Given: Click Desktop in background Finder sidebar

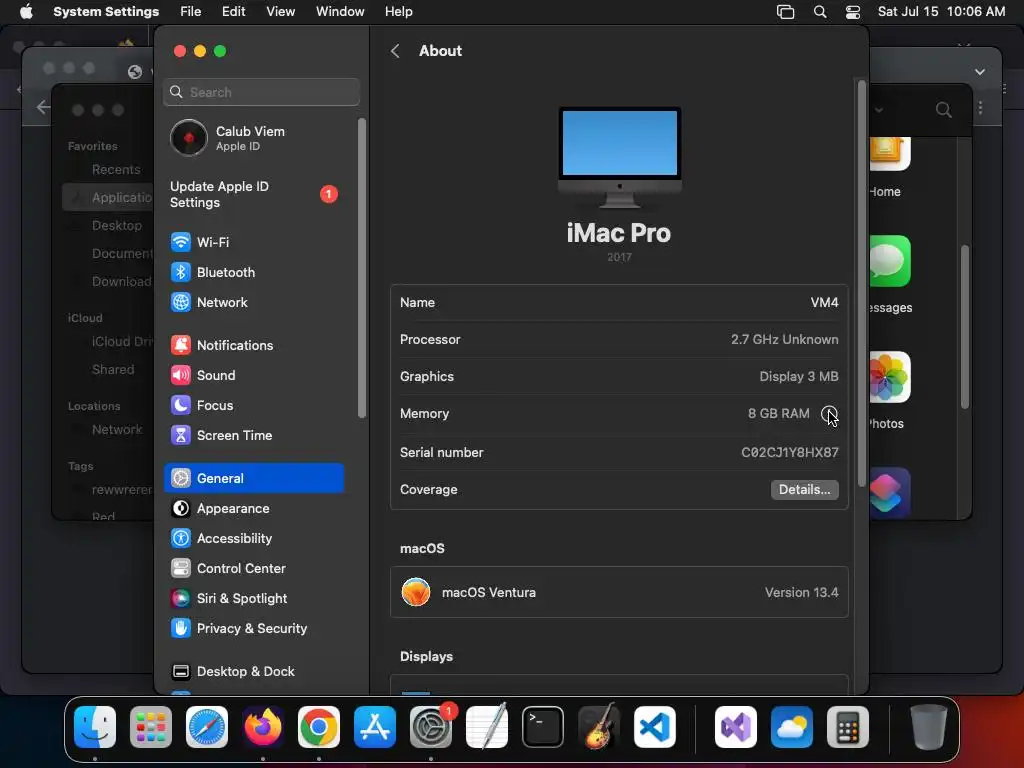Looking at the screenshot, I should click(116, 225).
